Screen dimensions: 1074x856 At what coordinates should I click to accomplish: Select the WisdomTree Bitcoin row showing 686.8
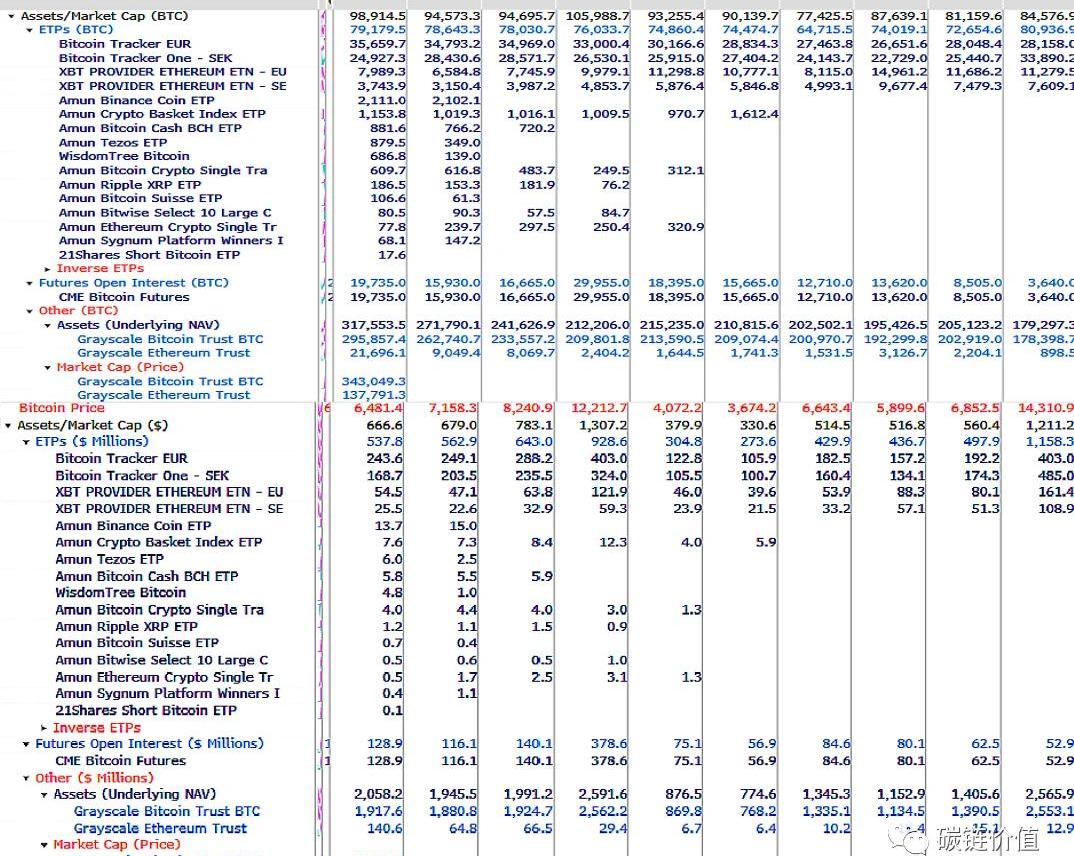(123, 156)
